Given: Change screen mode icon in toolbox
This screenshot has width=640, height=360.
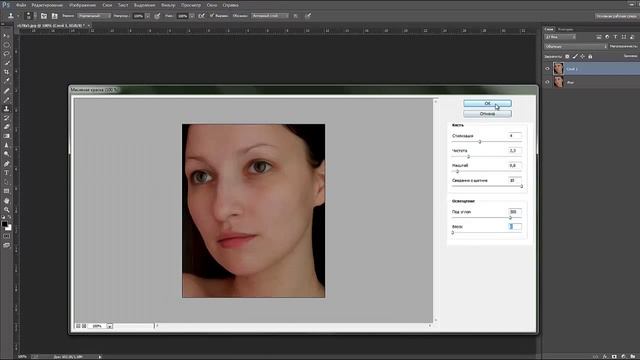Looking at the screenshot, I should [7, 245].
